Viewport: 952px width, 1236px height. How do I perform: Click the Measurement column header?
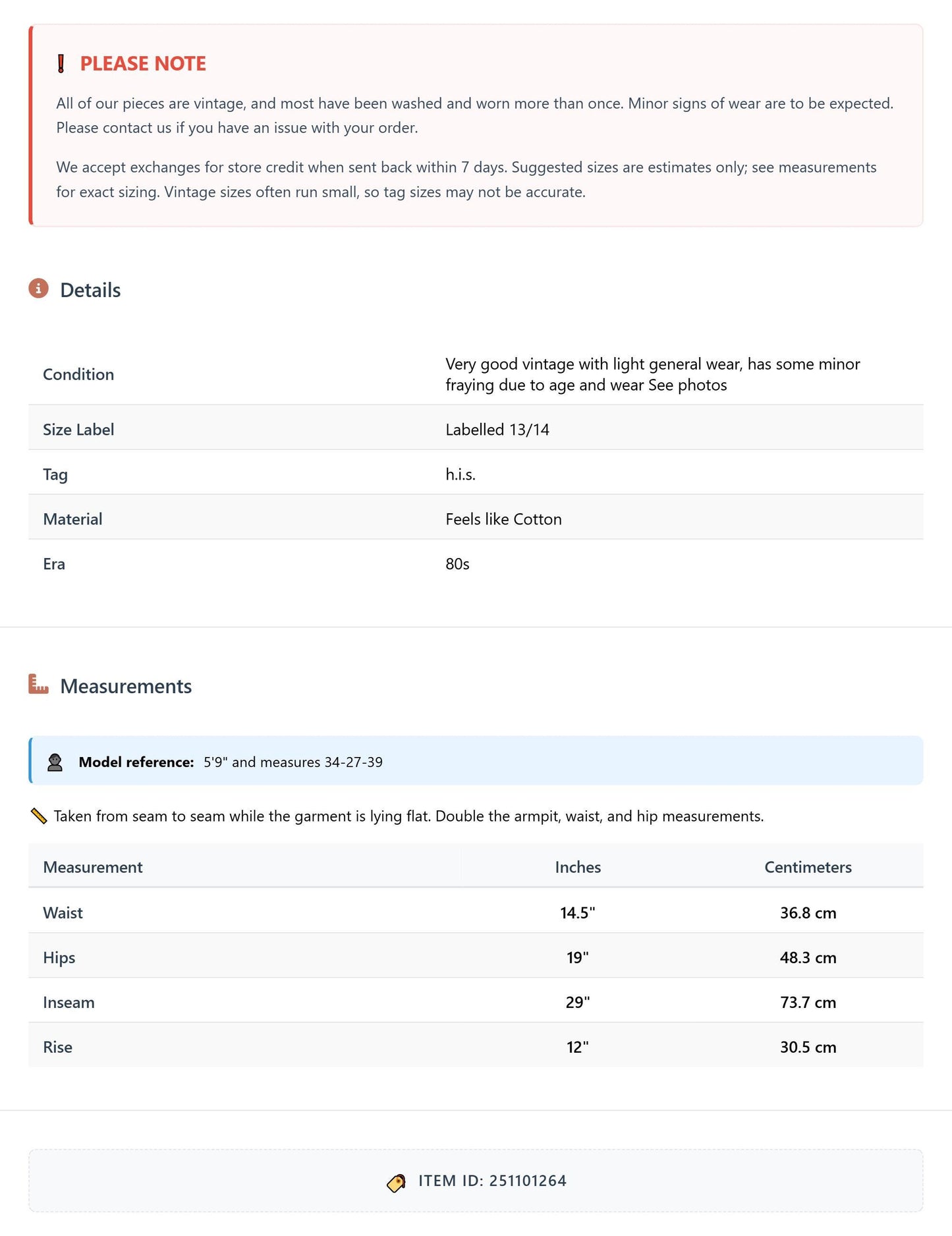pyautogui.click(x=93, y=867)
